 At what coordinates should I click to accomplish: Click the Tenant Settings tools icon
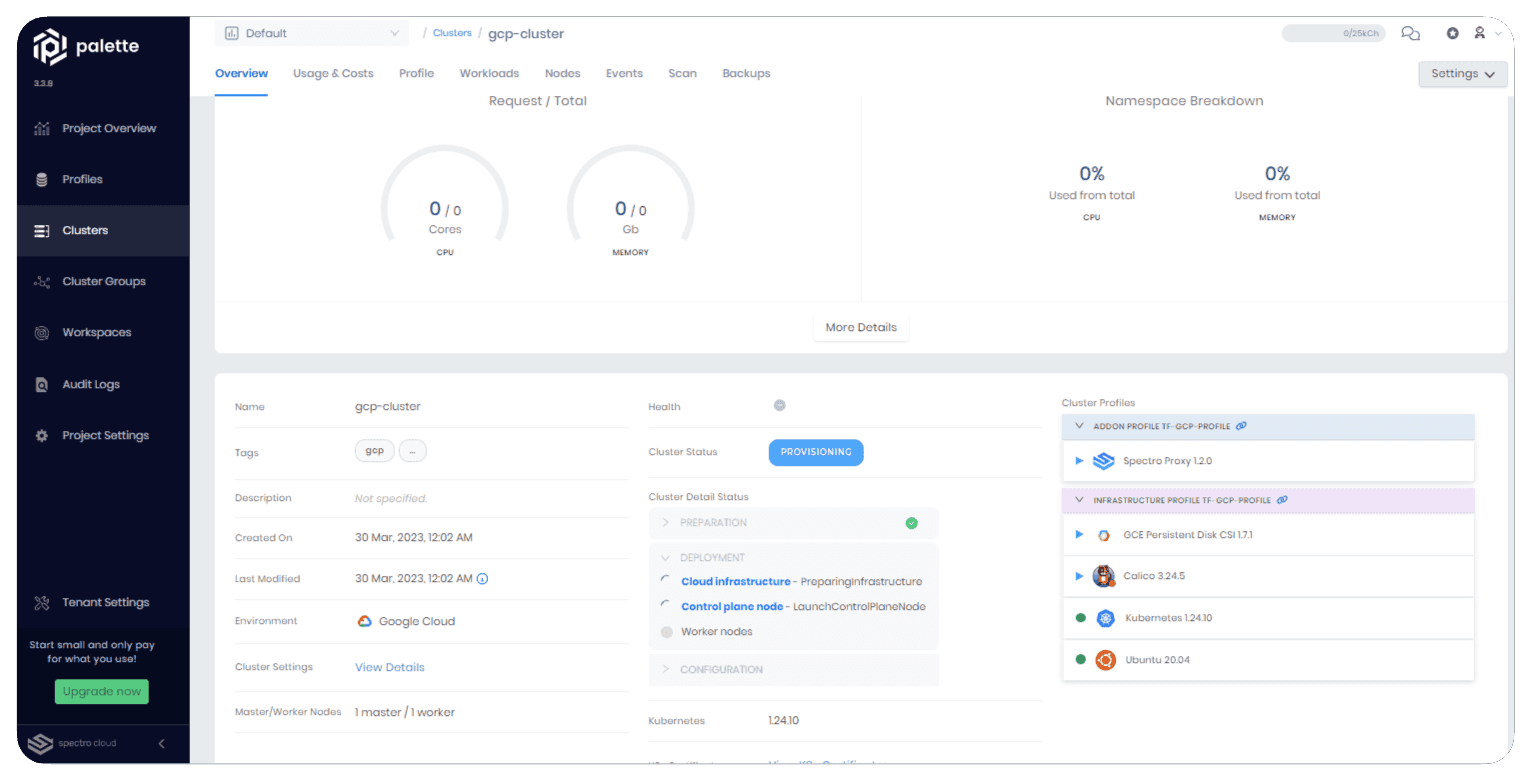(41, 603)
